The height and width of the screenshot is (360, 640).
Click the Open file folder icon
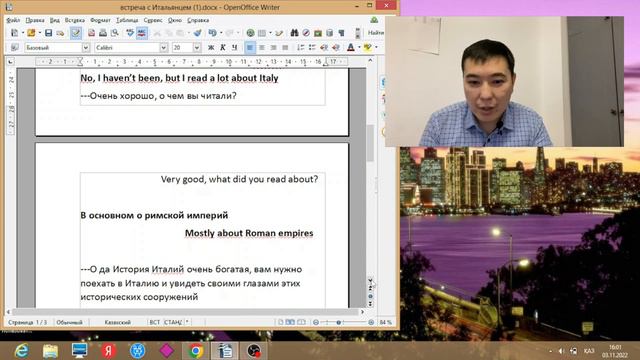(x=31, y=33)
